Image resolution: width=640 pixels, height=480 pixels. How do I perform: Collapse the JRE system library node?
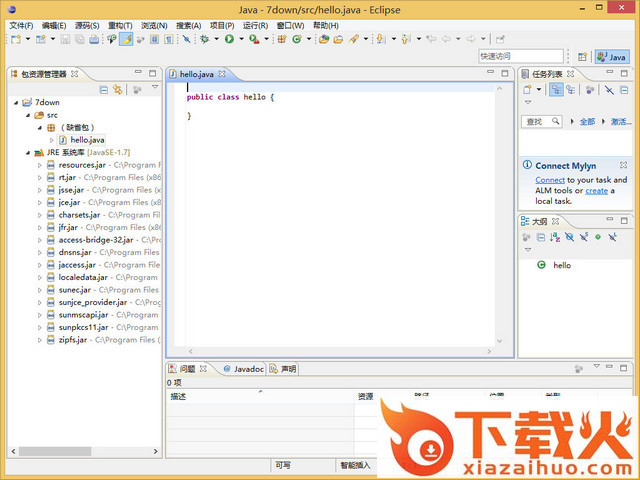(28, 153)
